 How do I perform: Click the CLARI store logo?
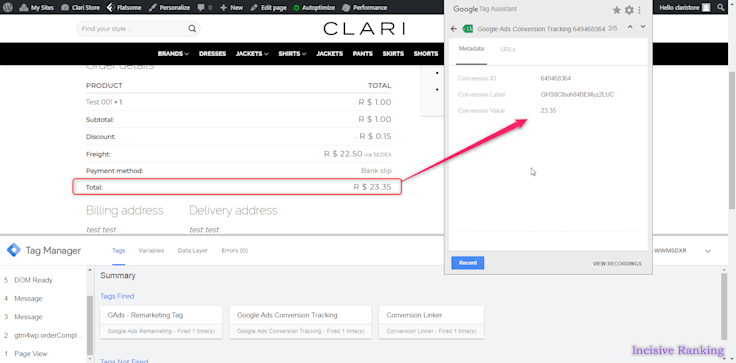point(364,29)
